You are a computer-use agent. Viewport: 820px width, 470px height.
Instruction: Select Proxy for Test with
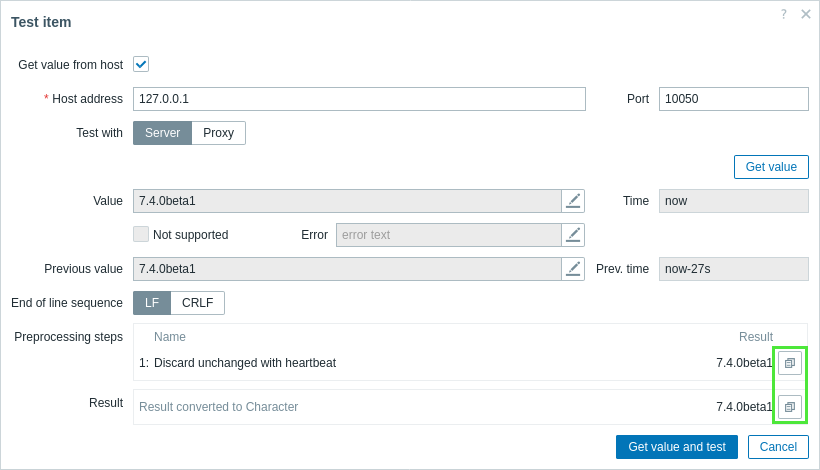[218, 133]
